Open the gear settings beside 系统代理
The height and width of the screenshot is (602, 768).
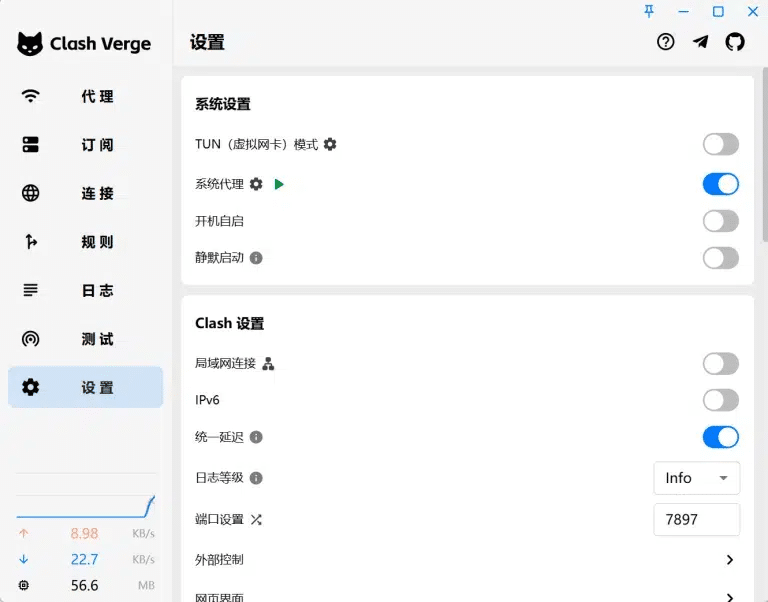click(256, 184)
